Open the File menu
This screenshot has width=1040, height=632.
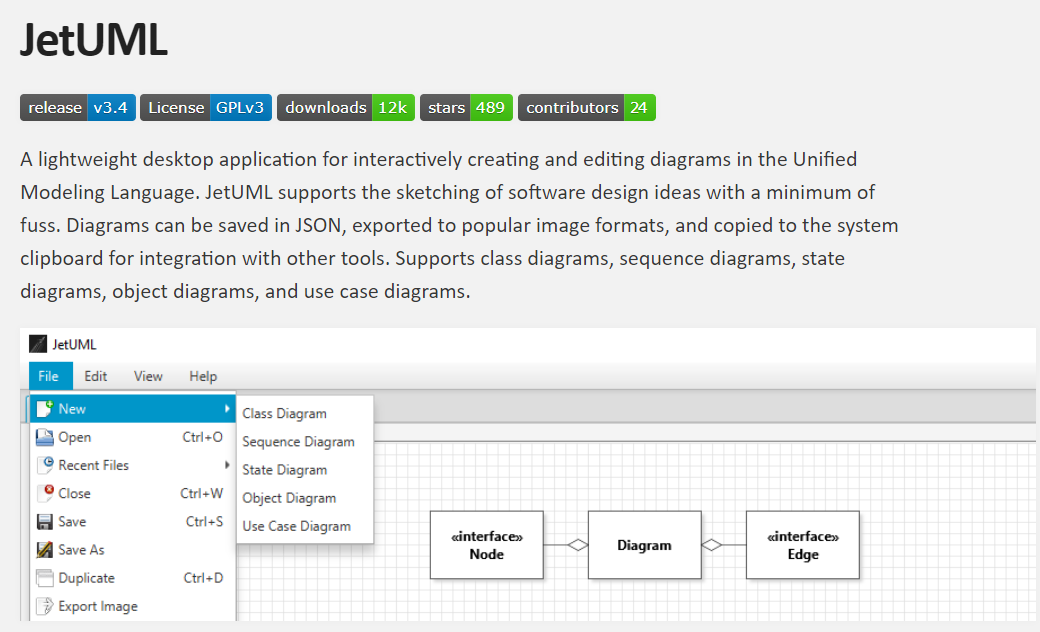48,376
